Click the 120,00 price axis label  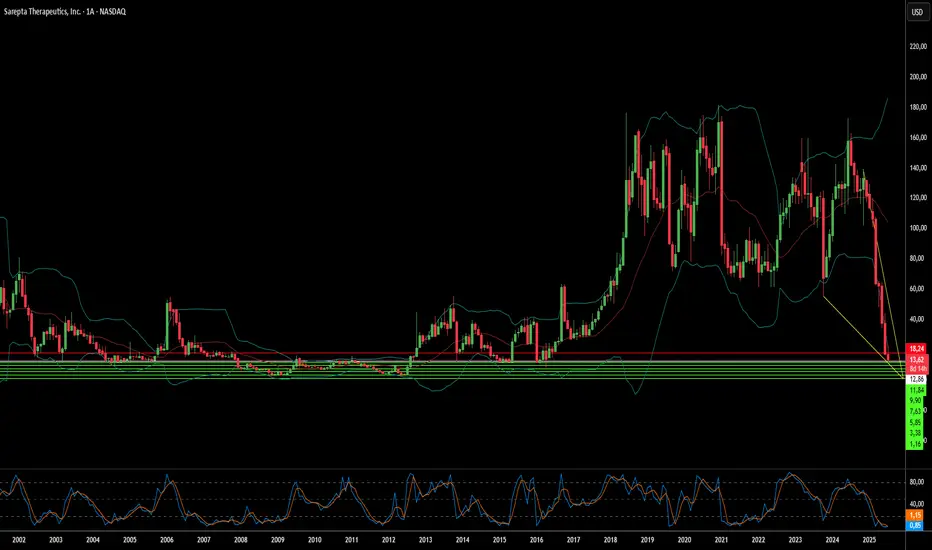click(918, 197)
